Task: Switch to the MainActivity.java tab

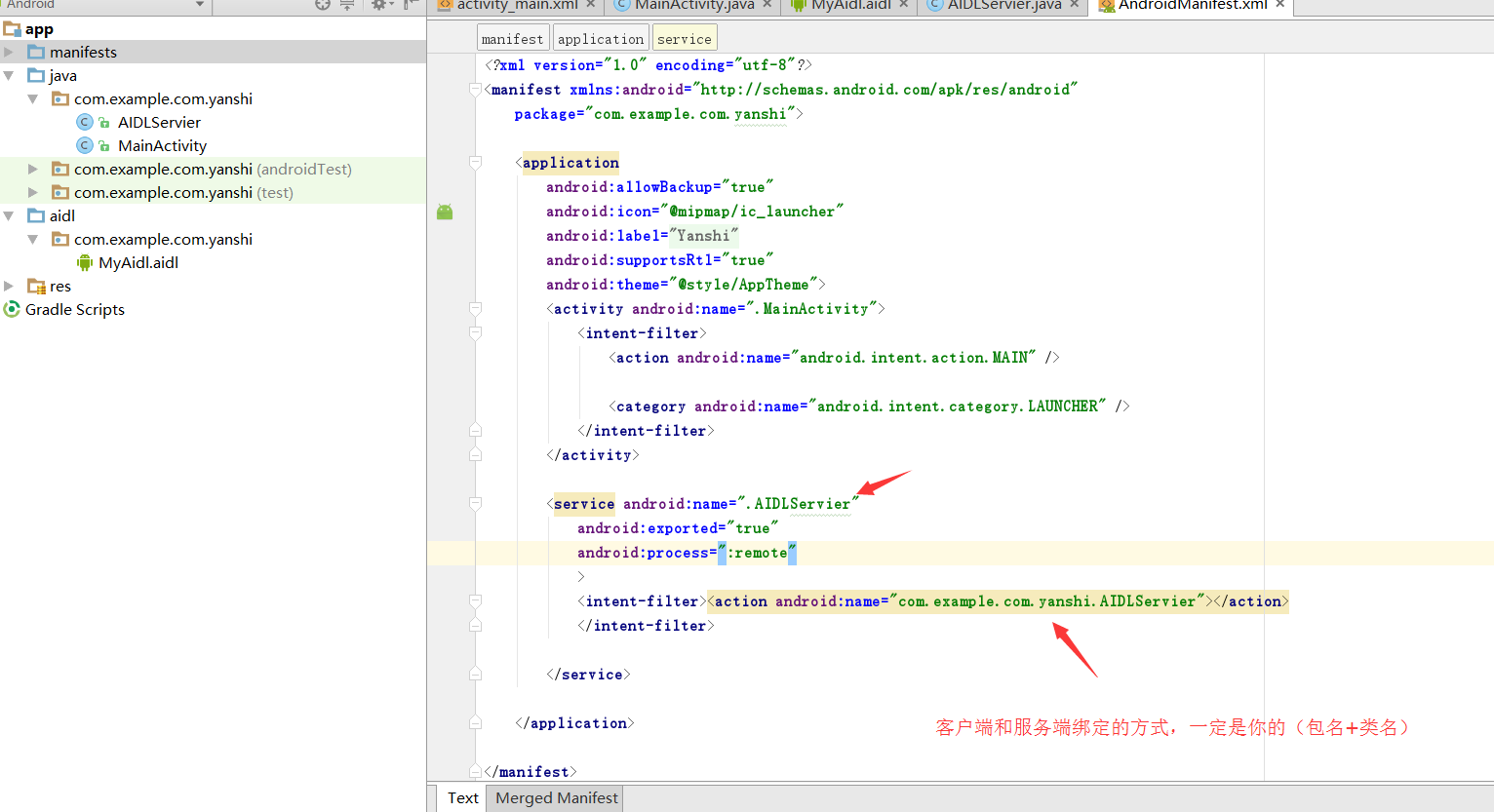Action: click(x=694, y=6)
